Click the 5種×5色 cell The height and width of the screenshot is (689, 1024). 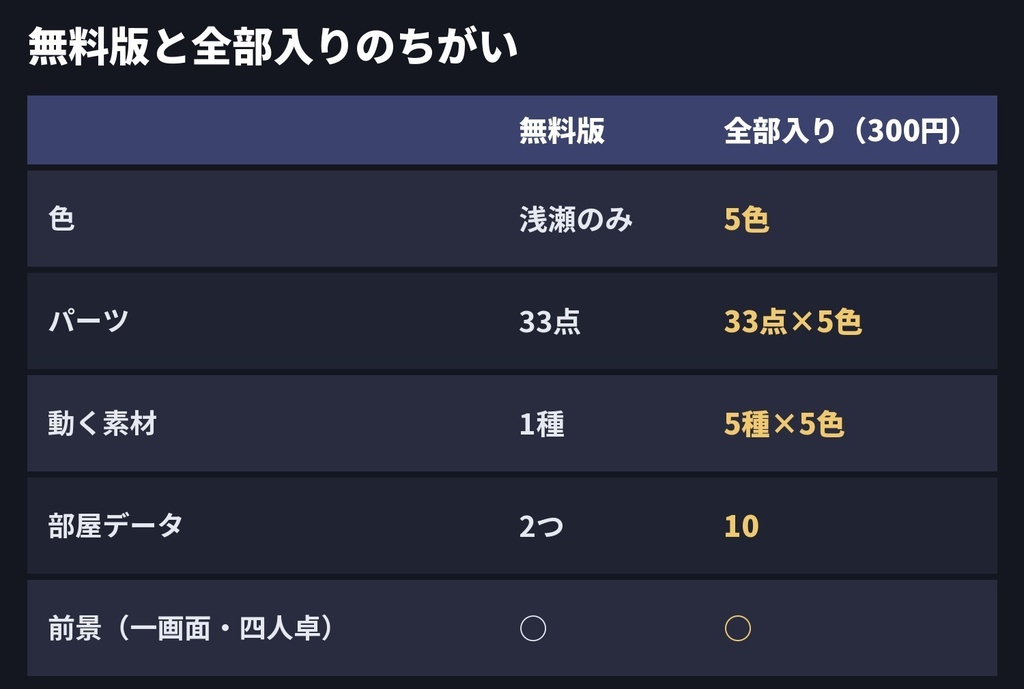tap(784, 424)
